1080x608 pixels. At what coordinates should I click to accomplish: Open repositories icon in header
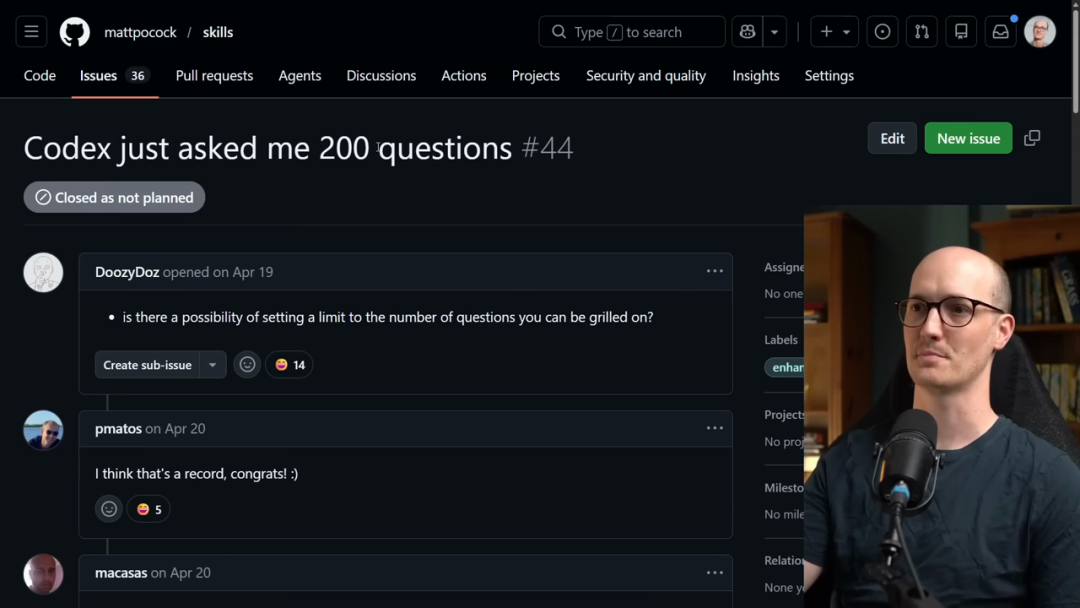pyautogui.click(x=961, y=32)
